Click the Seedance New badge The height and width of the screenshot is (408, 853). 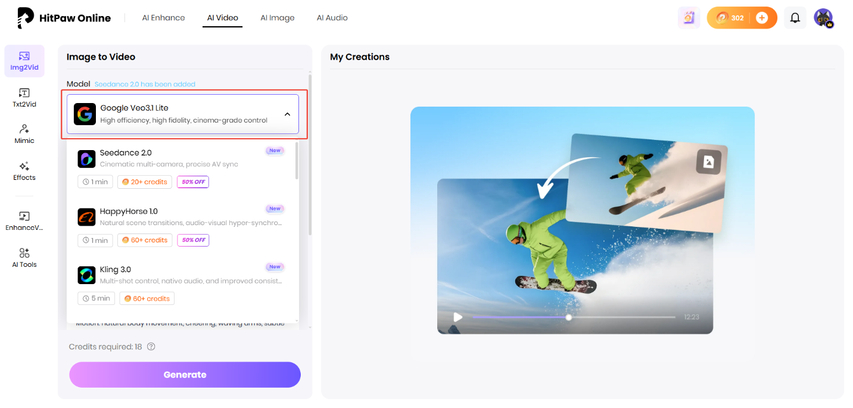pos(275,150)
